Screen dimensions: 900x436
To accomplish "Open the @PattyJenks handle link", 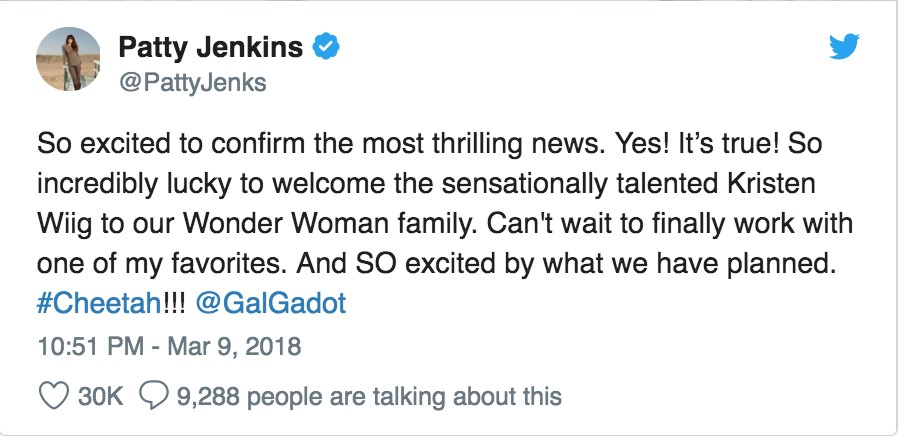I will pyautogui.click(x=193, y=83).
